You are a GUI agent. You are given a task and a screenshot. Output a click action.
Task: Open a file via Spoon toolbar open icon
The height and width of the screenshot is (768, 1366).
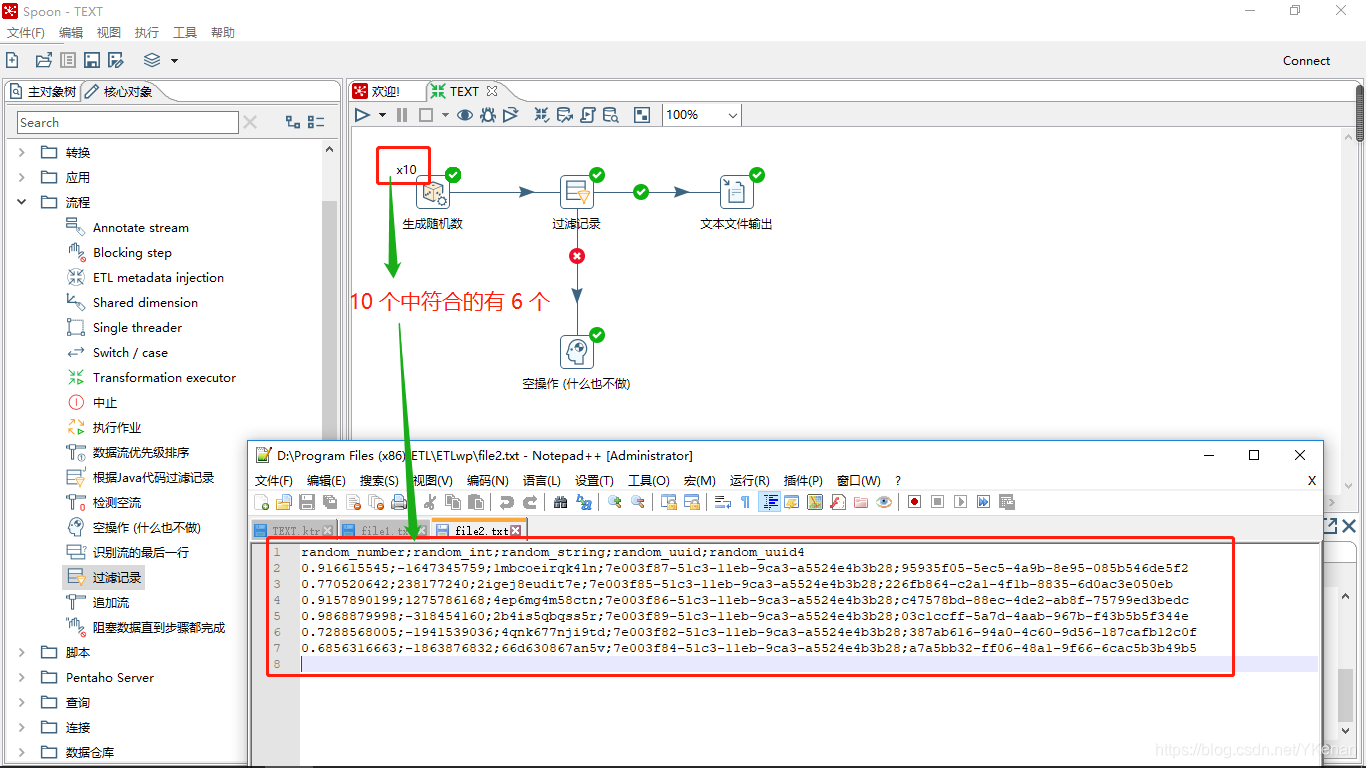pos(43,60)
